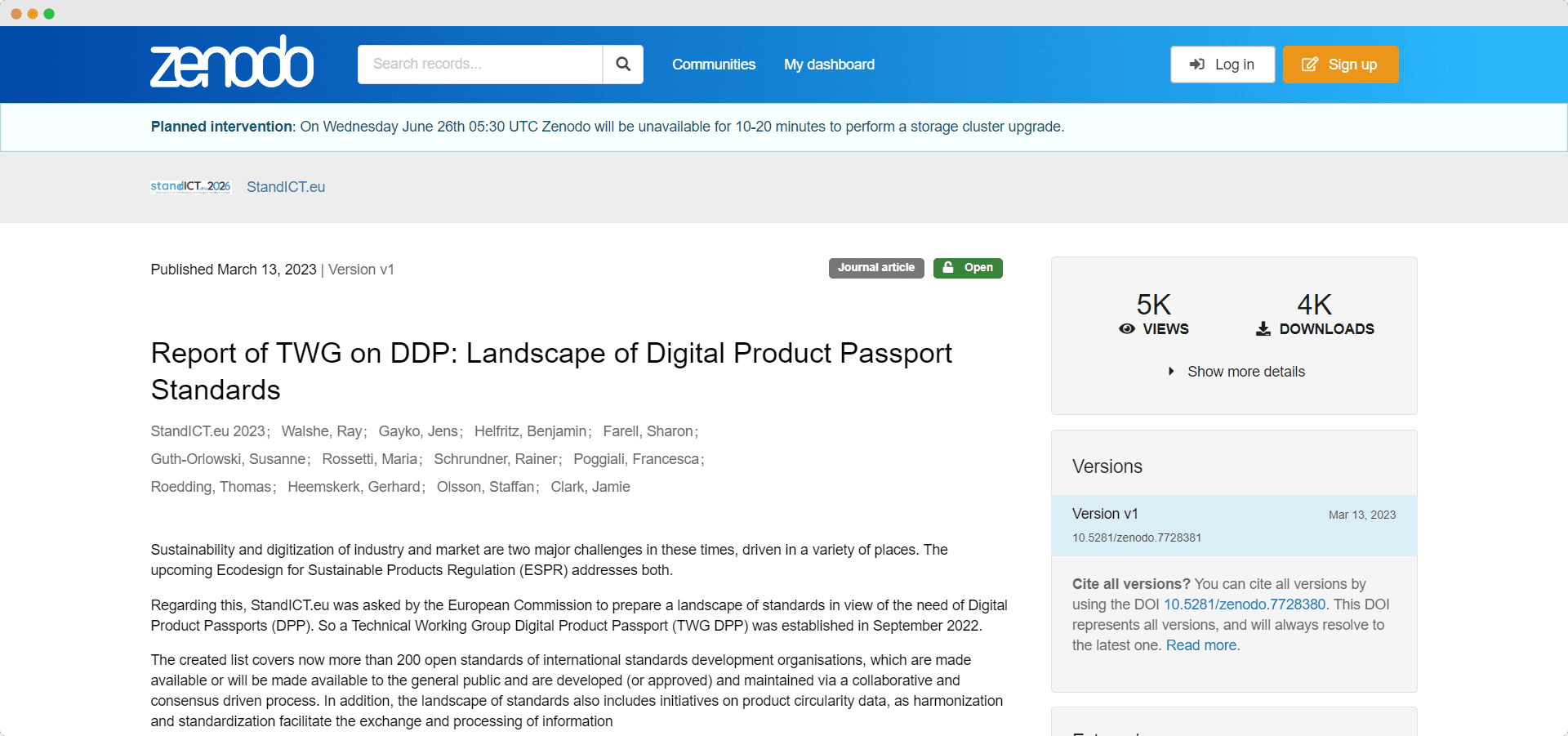Click the Published March 13, 2023 text
This screenshot has height=736, width=1568.
[x=234, y=270]
